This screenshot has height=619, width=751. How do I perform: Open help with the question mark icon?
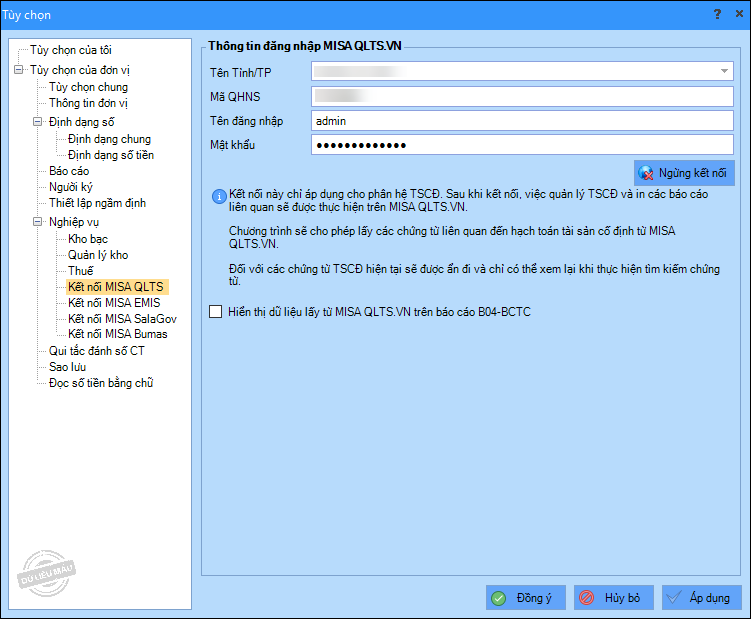pos(717,14)
